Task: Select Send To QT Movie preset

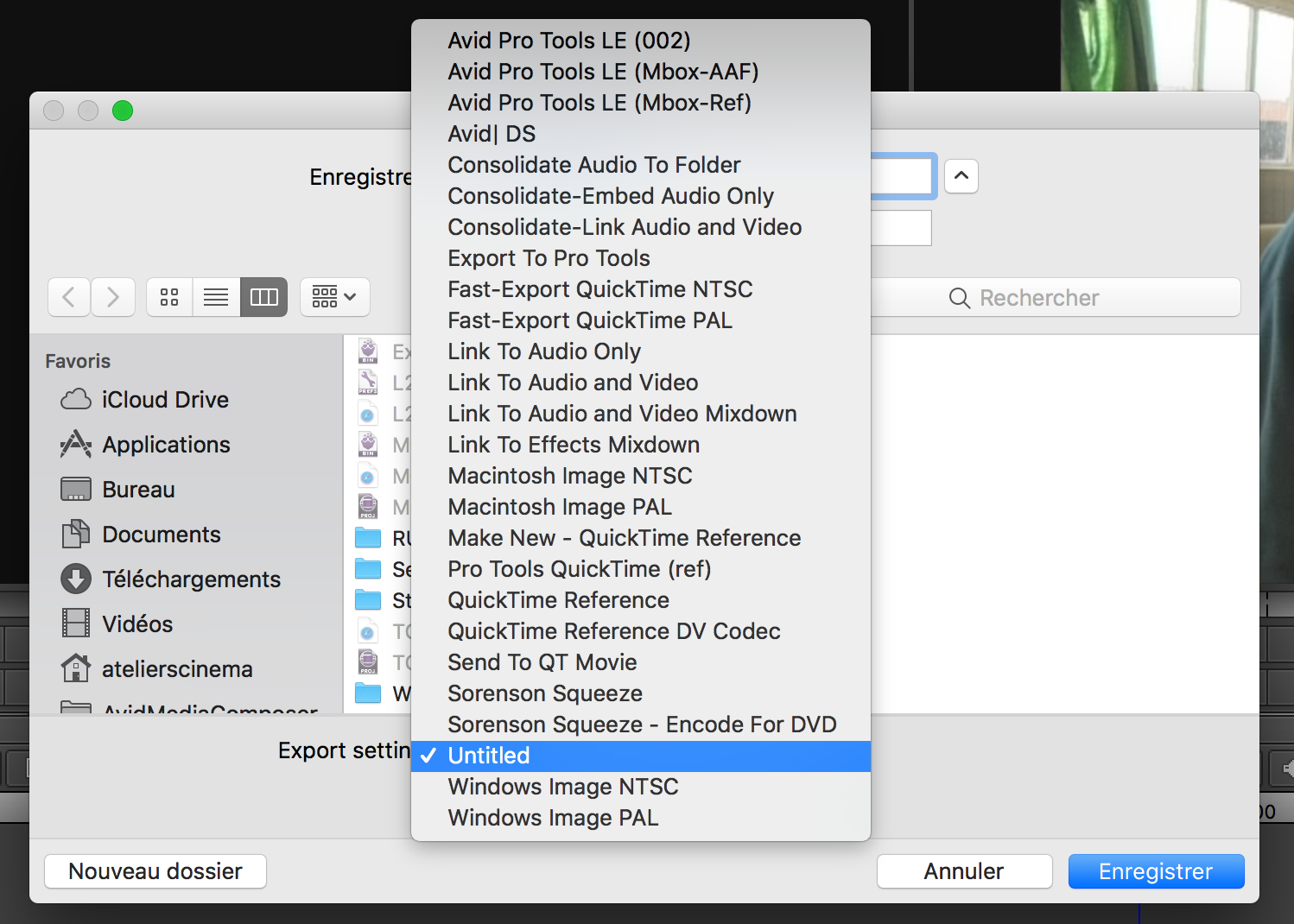Action: pos(542,662)
